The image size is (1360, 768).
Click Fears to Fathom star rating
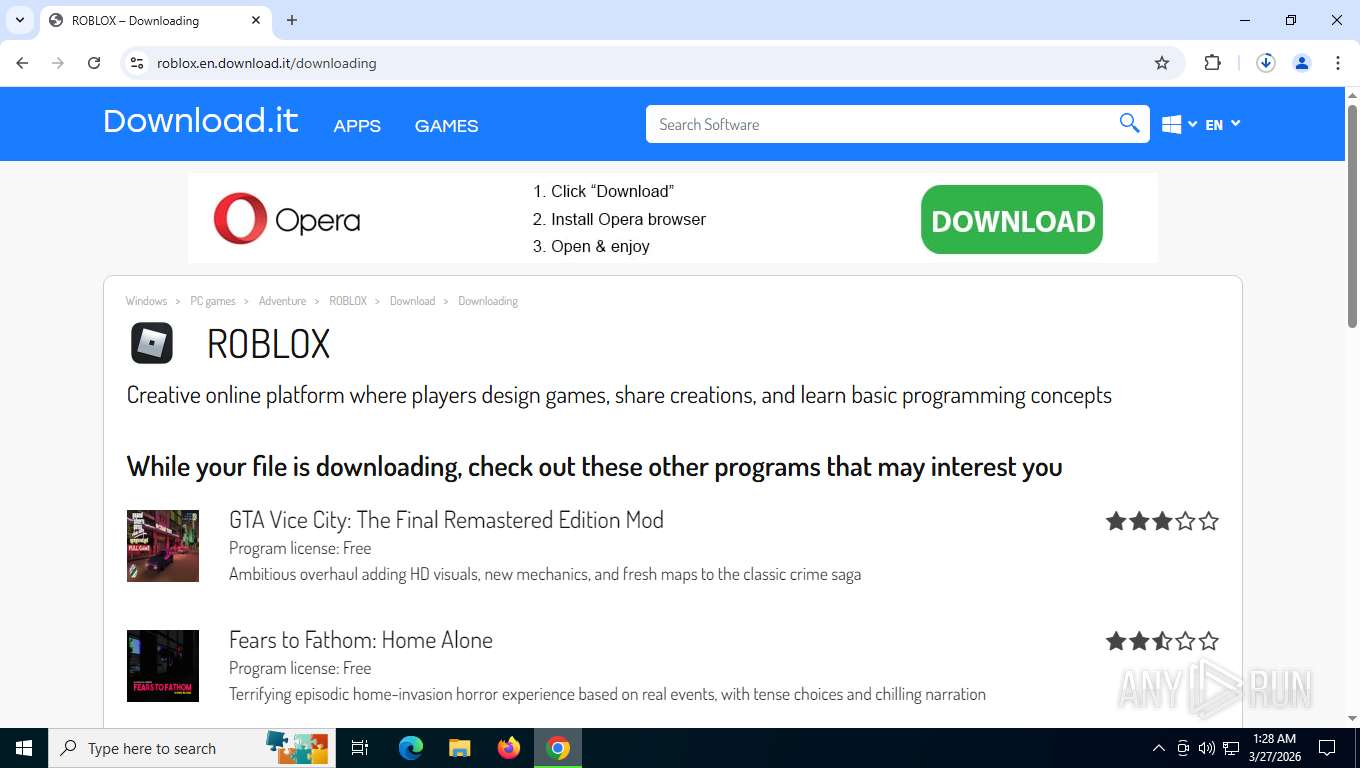(1162, 641)
